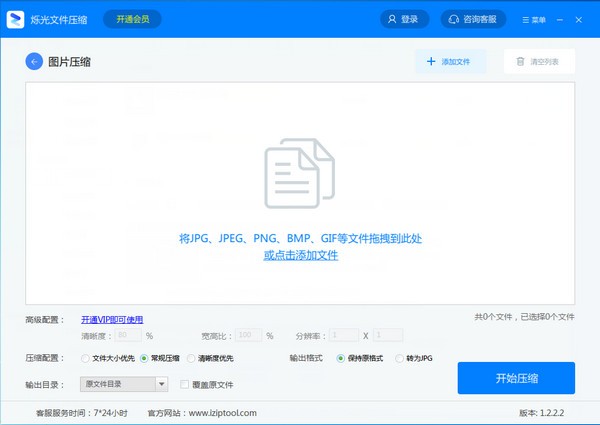The image size is (600, 425).
Task: Click the 版本: 1.2.2.2 text
Action: tap(541, 413)
